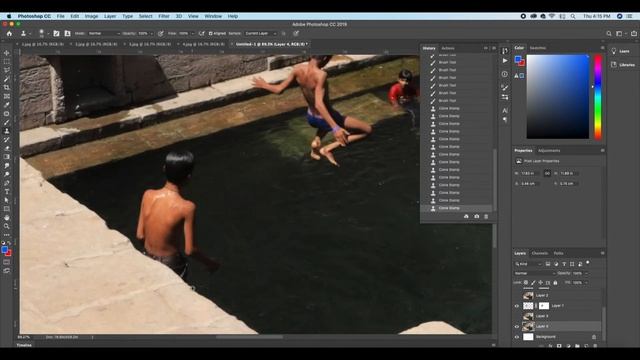Create new document from current state
The width and height of the screenshot is (640, 360).
pos(466,216)
